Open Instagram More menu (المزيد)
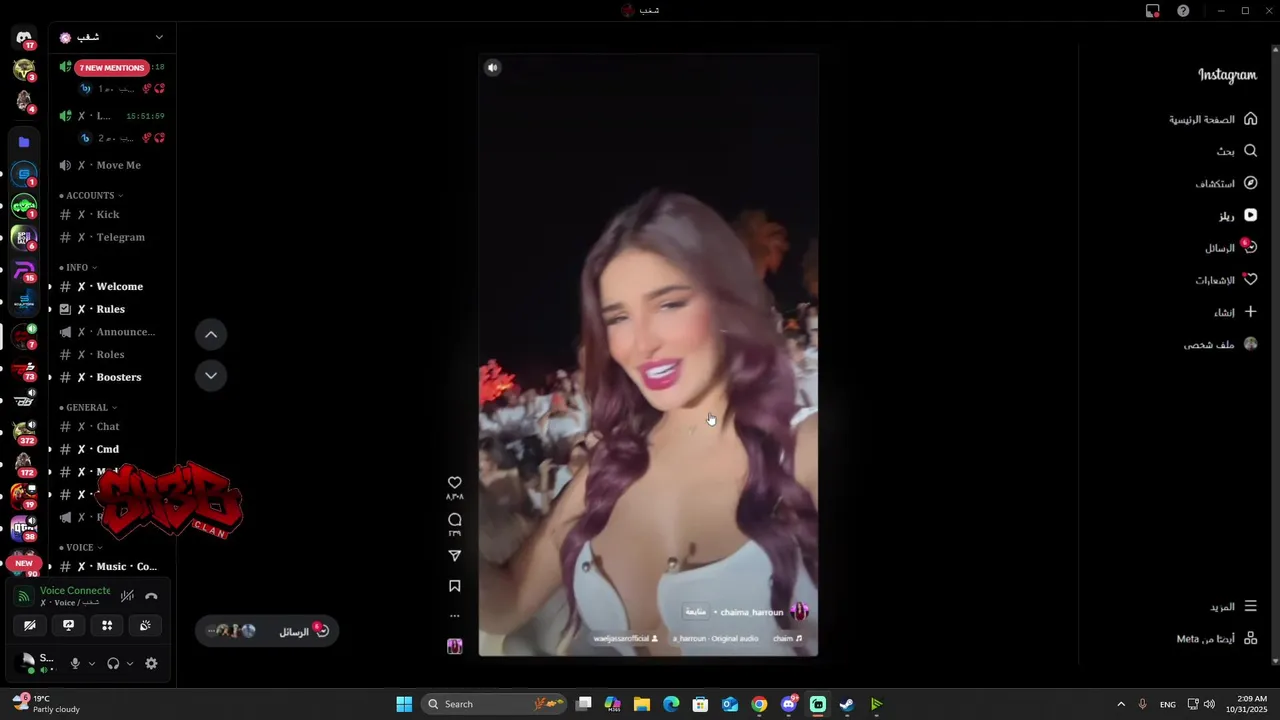The height and width of the screenshot is (720, 1280). (1233, 606)
